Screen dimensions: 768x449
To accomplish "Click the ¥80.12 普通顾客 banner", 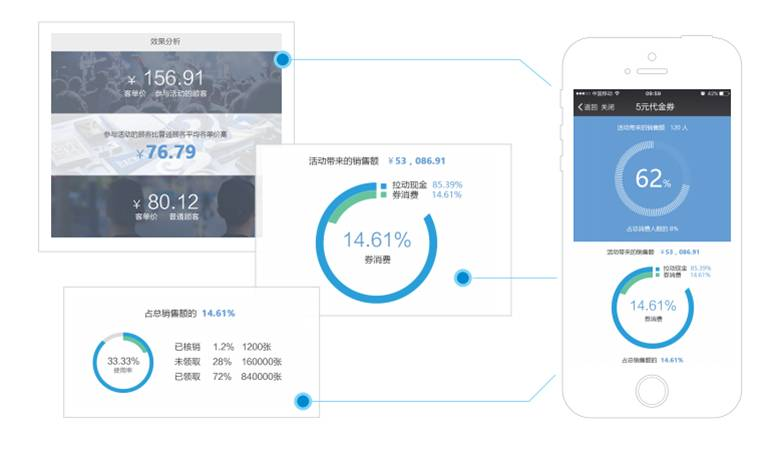I will pyautogui.click(x=153, y=207).
